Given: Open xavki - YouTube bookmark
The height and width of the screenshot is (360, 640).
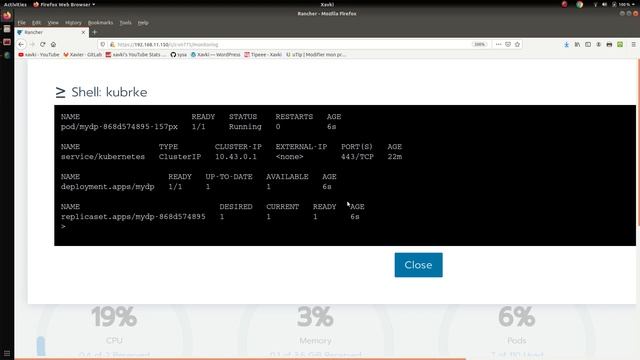Looking at the screenshot, I should pos(39,54).
